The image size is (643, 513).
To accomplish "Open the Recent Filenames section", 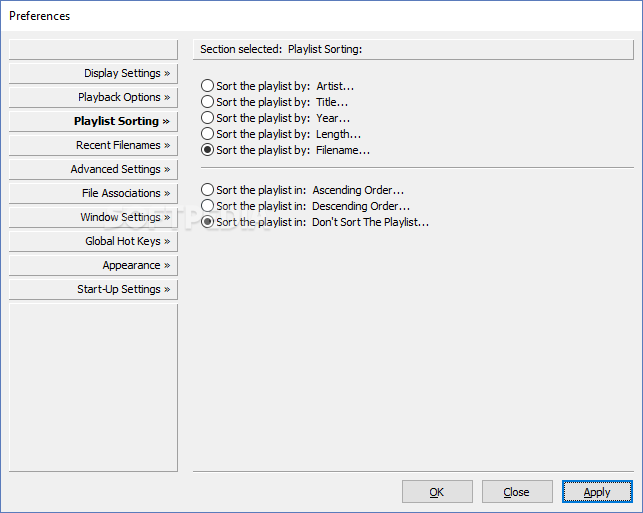I will (93, 146).
